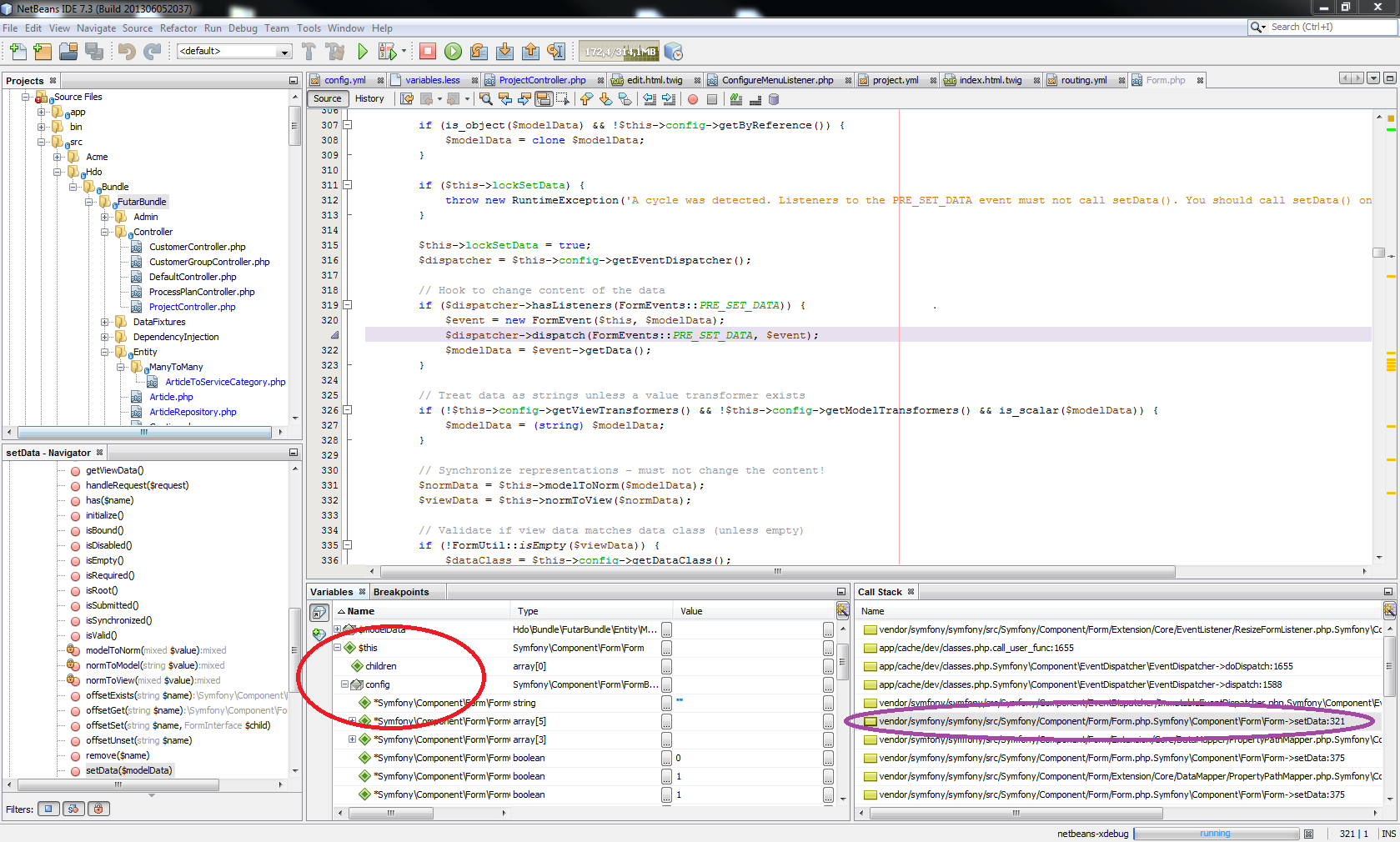
Task: Click the Step Over debugger icon
Action: click(479, 52)
